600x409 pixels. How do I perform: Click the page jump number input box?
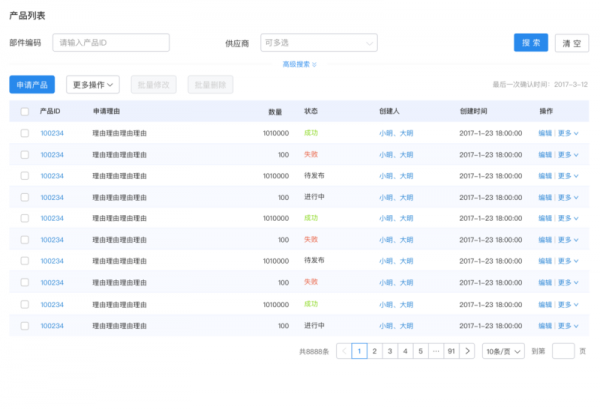point(563,351)
